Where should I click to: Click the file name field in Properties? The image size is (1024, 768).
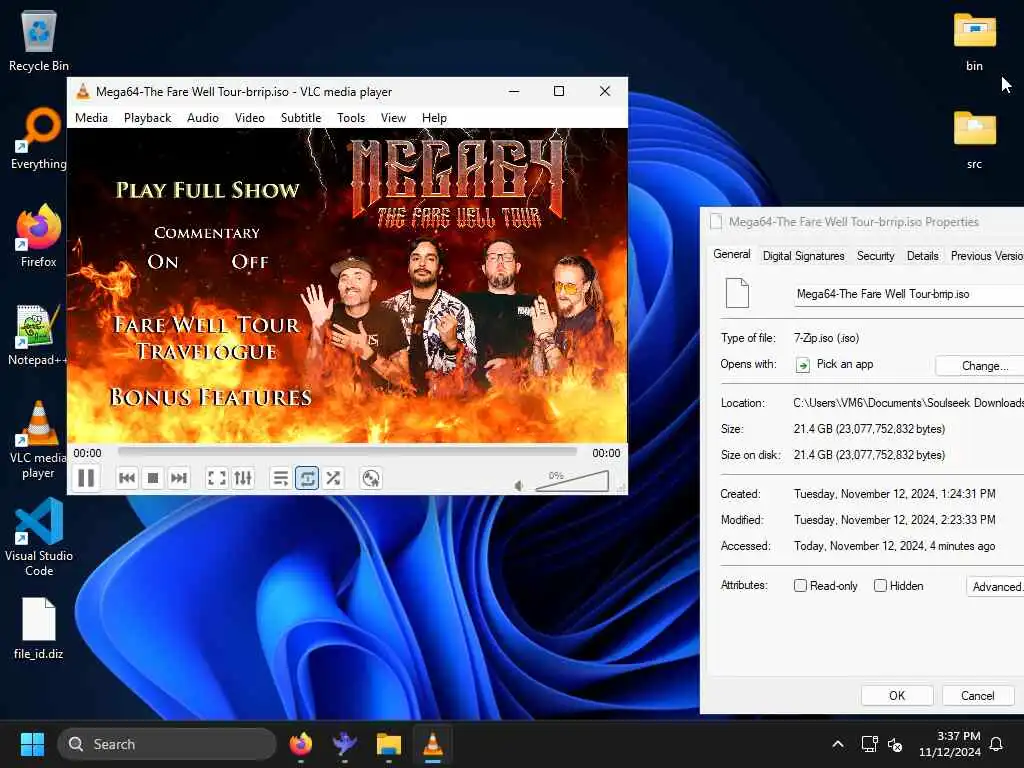[908, 294]
